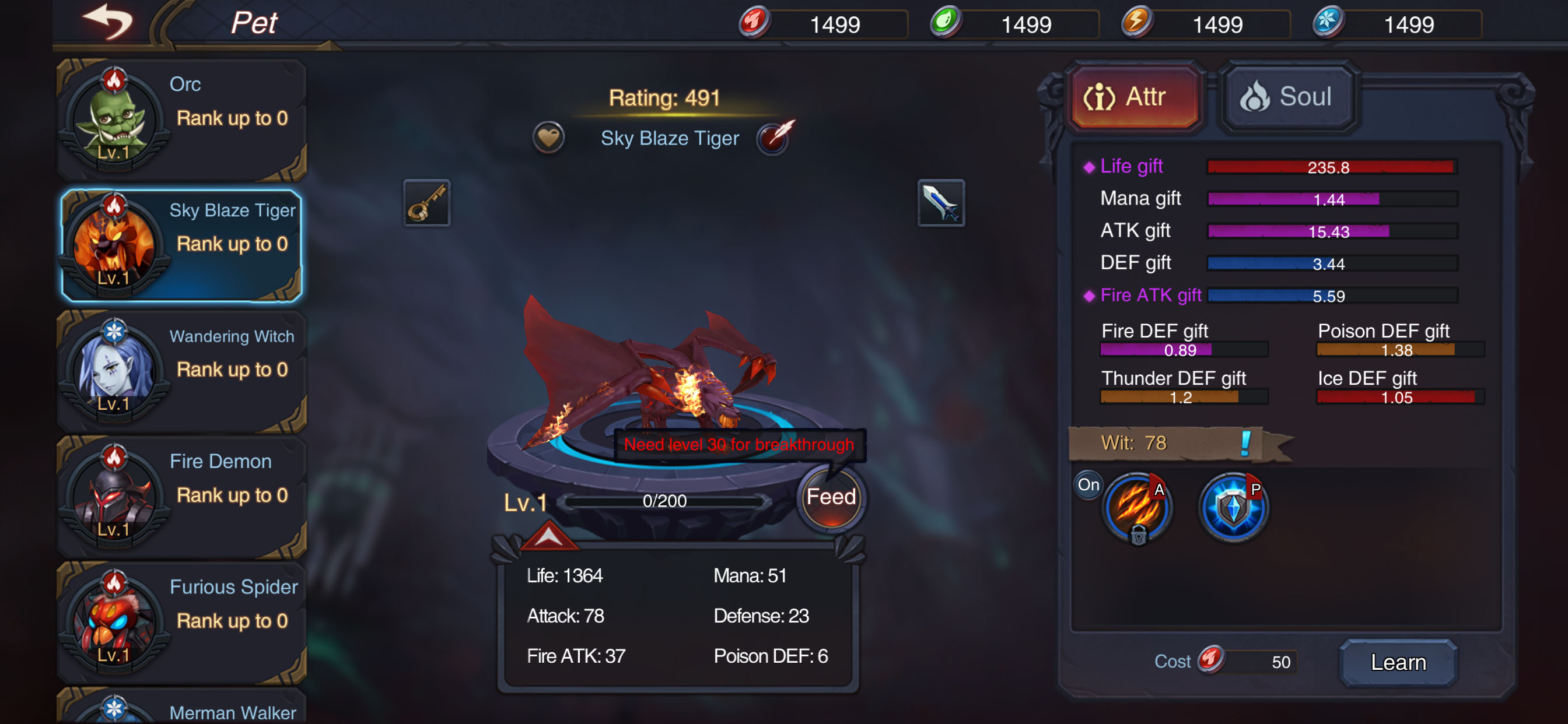1568x724 pixels.
Task: Toggle the skill On switch
Action: [1088, 485]
